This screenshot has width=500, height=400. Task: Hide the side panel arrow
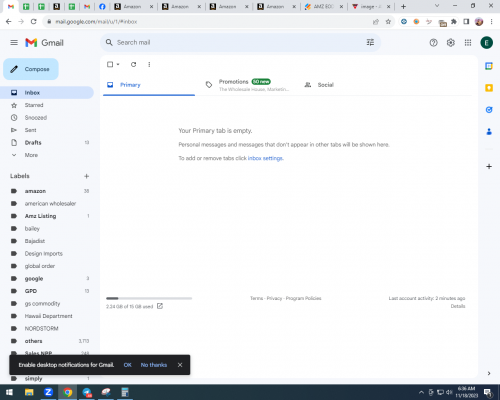click(489, 373)
